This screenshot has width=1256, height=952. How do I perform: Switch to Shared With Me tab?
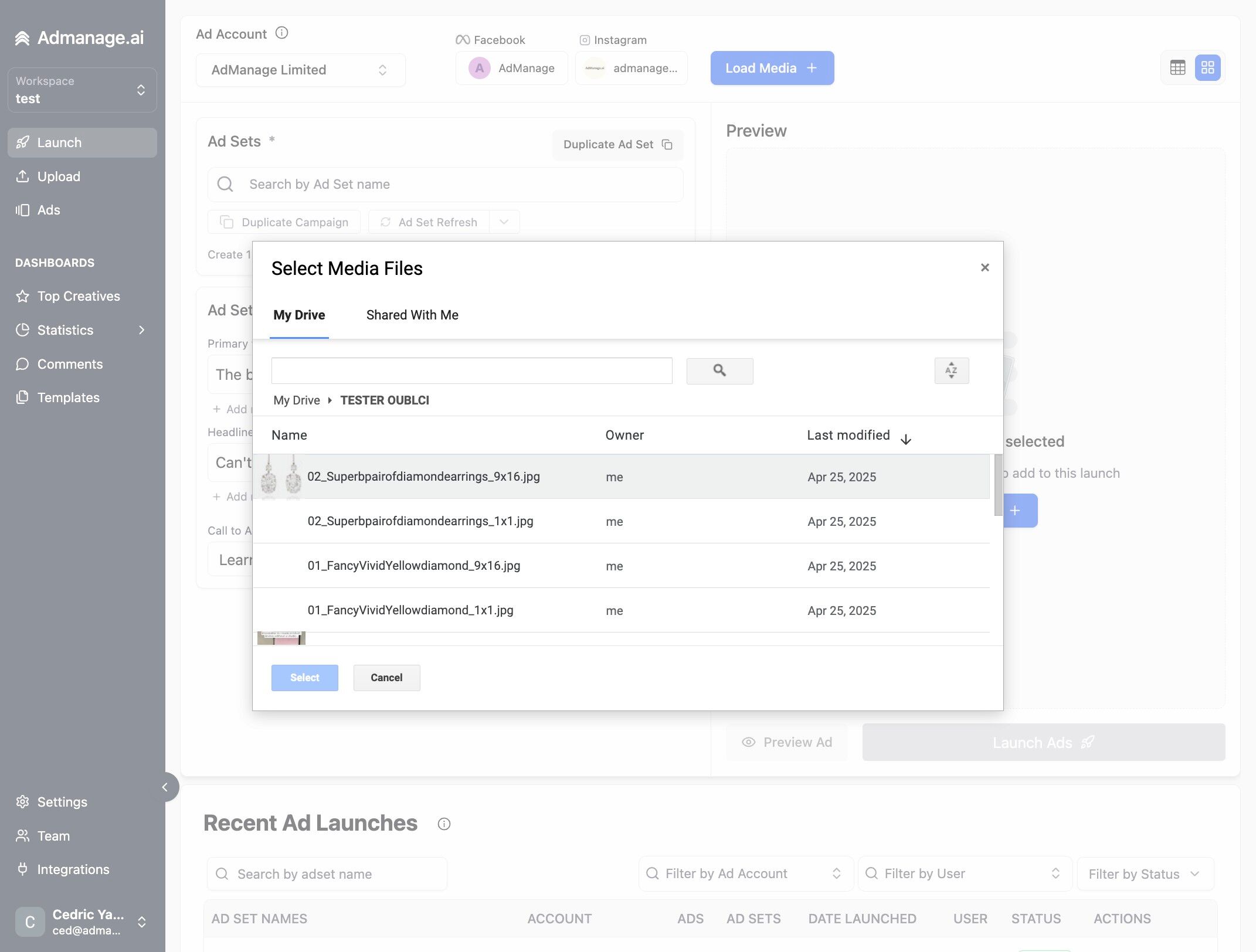click(x=412, y=315)
